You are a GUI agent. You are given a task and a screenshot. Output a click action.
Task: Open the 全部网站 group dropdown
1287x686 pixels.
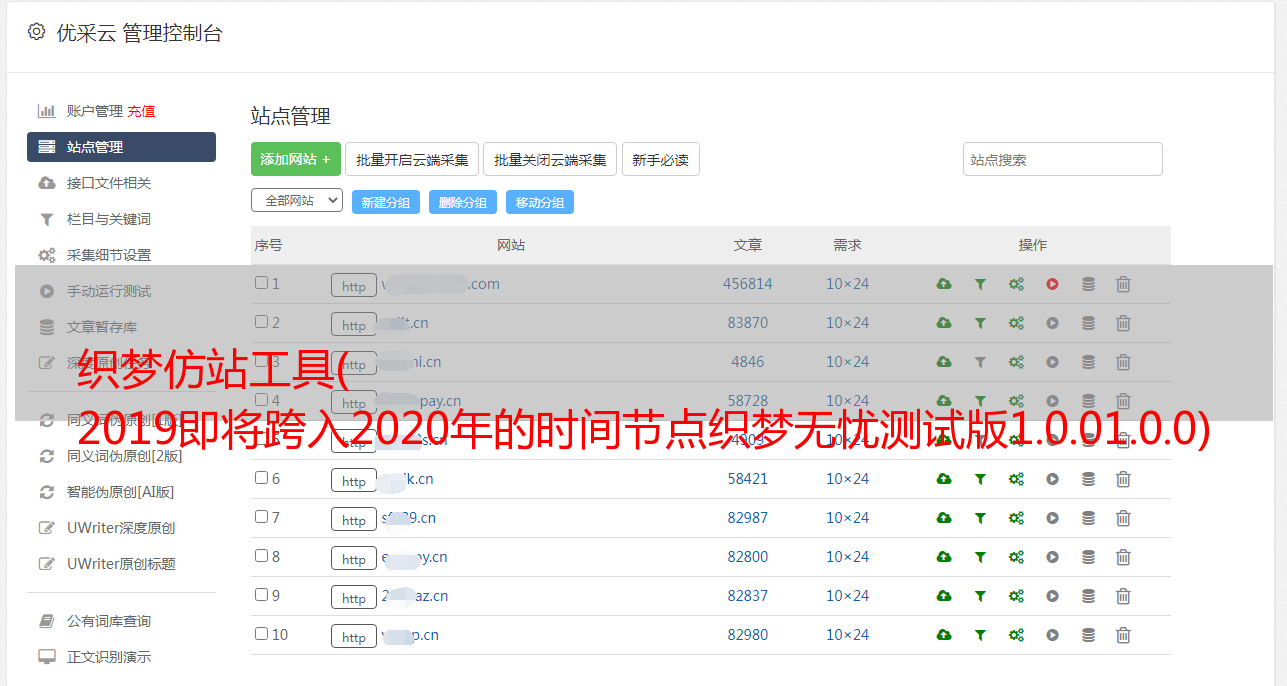click(x=297, y=200)
